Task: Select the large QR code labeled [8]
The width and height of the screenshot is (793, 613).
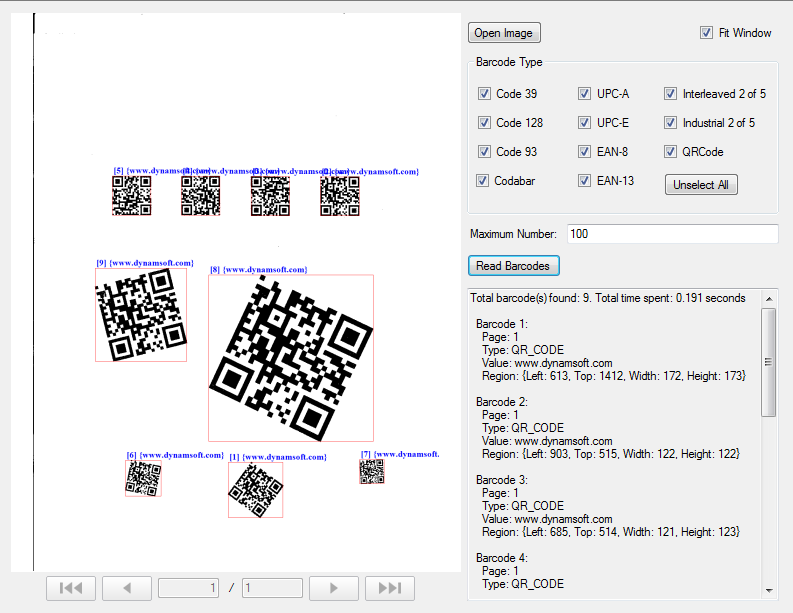Action: (x=291, y=358)
